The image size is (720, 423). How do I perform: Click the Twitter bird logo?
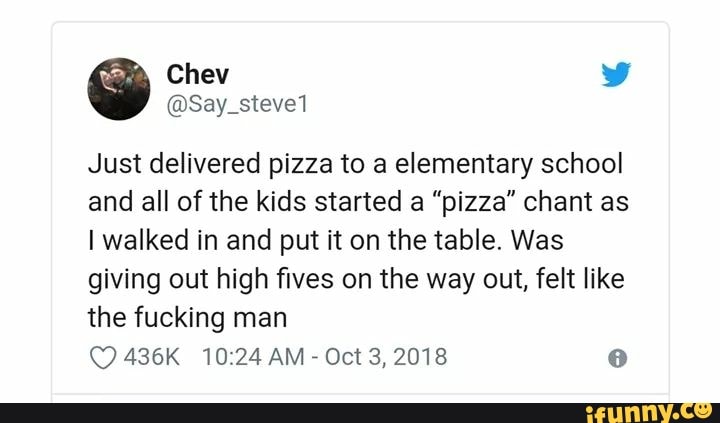tap(617, 75)
